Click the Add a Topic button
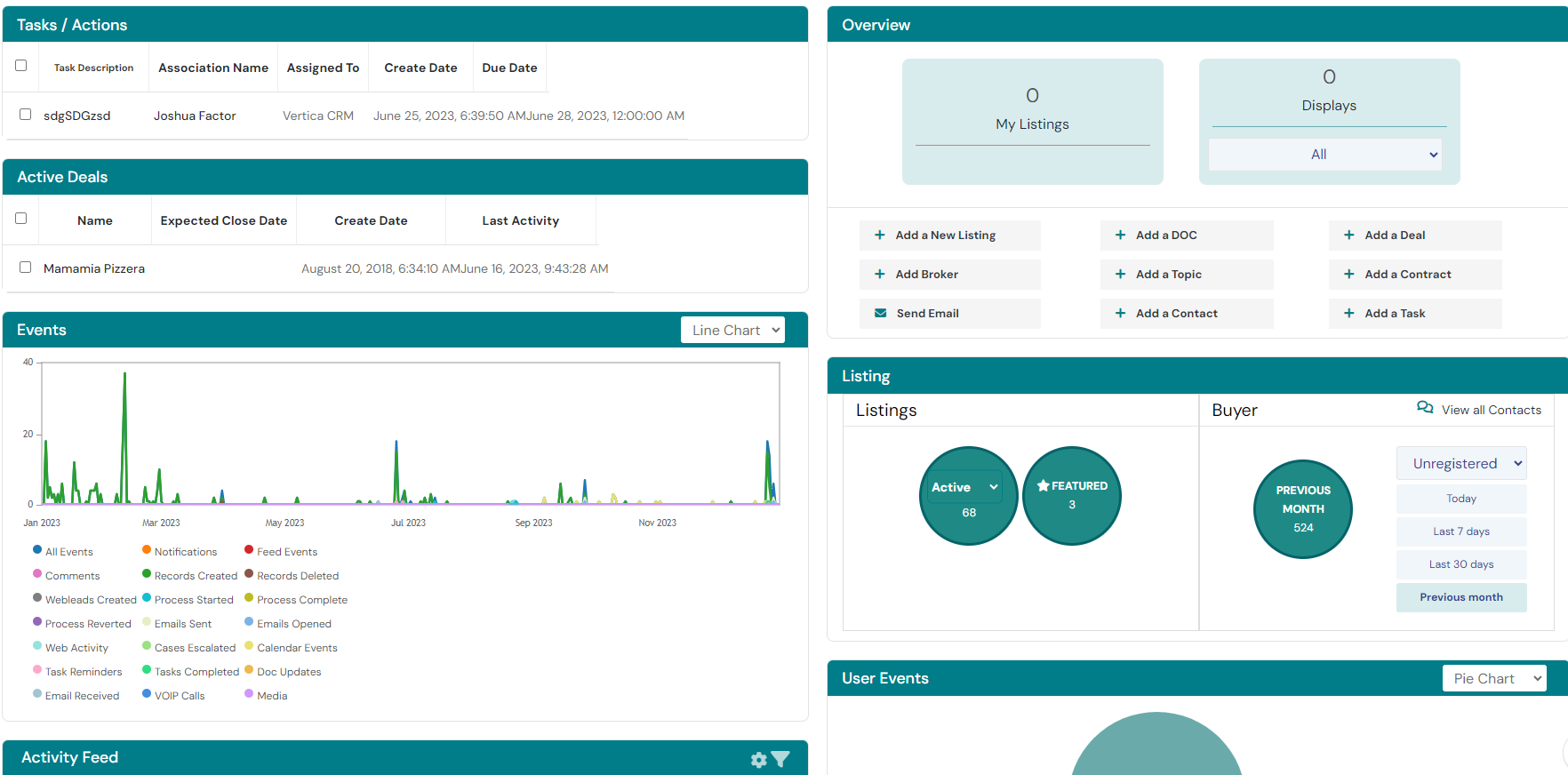Image resolution: width=1568 pixels, height=775 pixels. click(1187, 275)
